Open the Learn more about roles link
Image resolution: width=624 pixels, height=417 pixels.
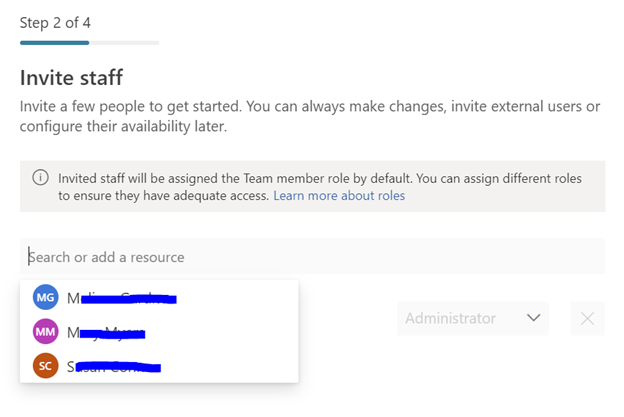click(339, 196)
